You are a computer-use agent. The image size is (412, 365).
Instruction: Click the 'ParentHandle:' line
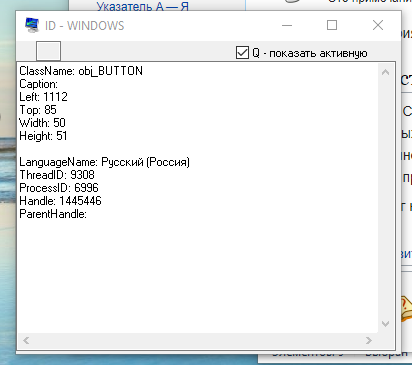coord(53,214)
